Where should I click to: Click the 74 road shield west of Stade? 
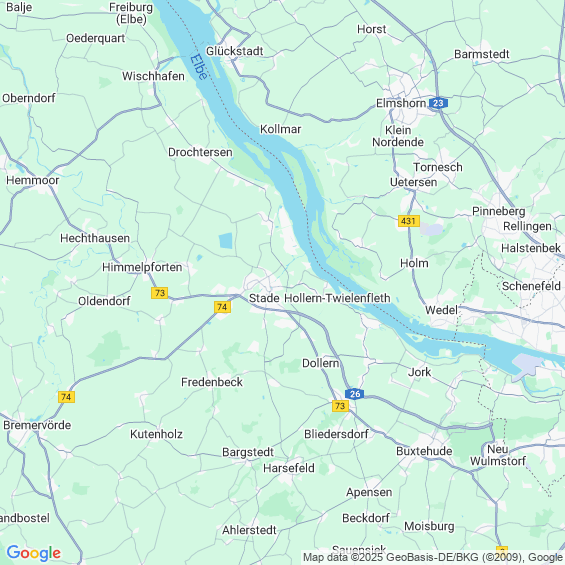click(222, 307)
